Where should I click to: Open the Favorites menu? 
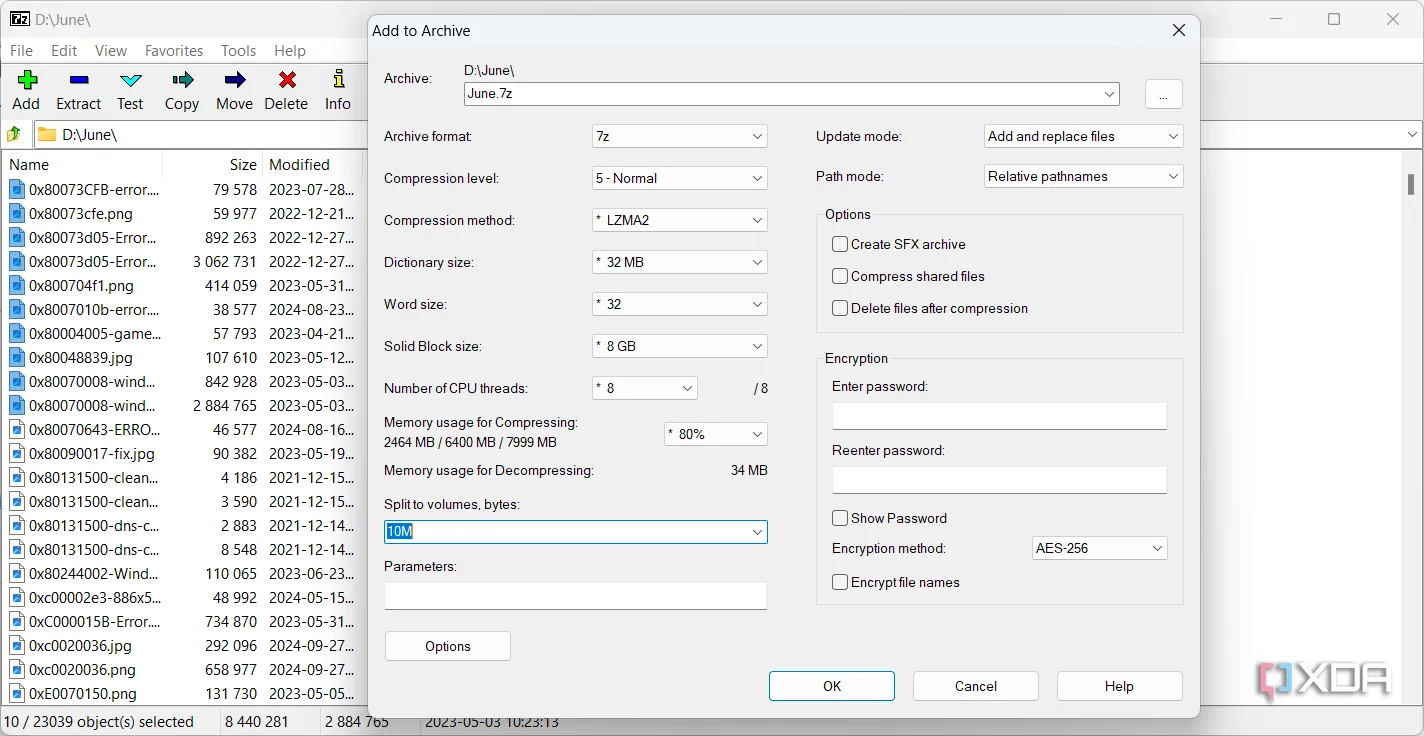(x=173, y=51)
